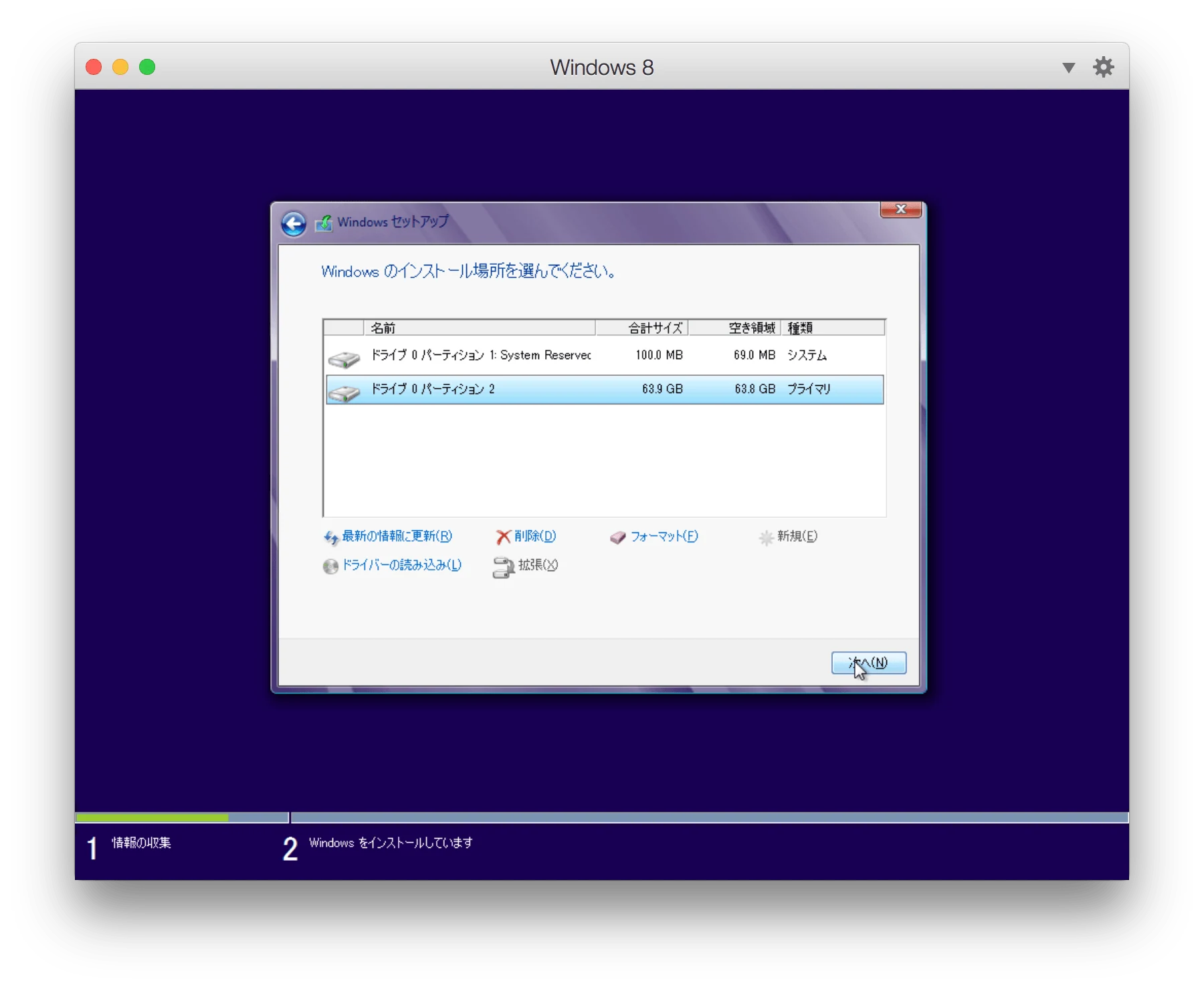
Task: Select ドライブ 0 パーティション 2 row
Action: [x=605, y=389]
